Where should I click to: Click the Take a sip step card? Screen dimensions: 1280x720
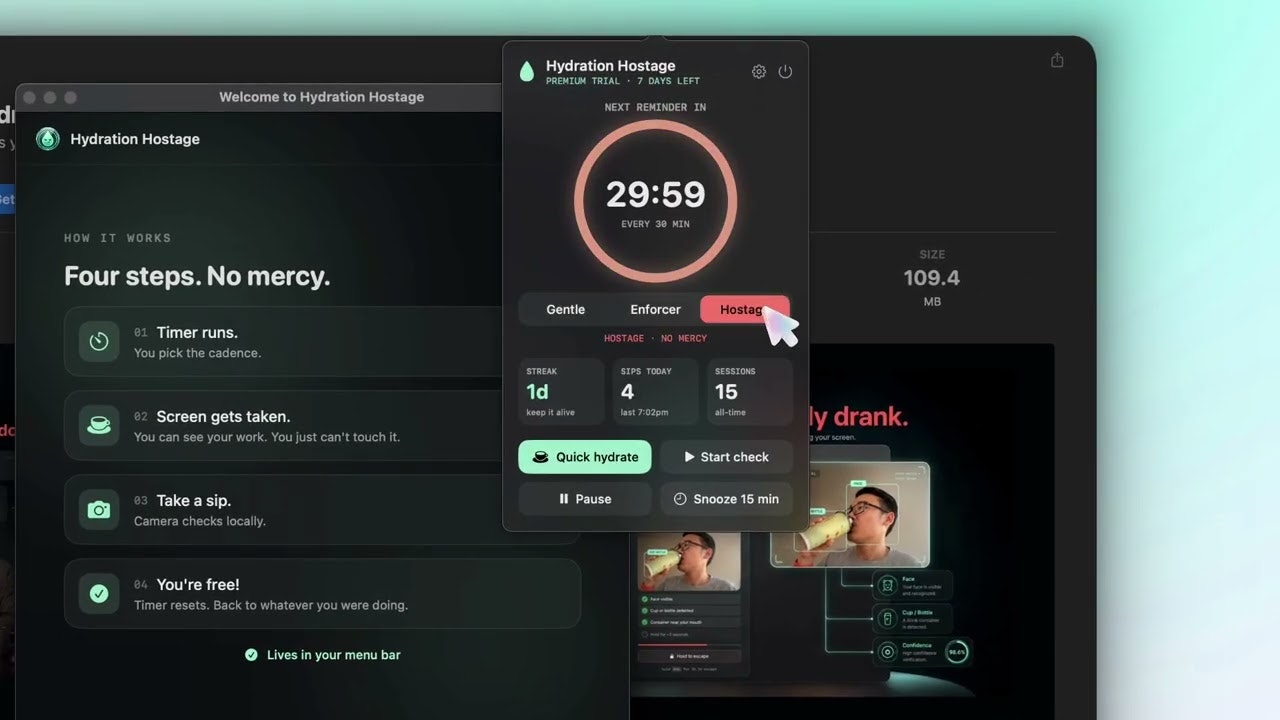322,510
